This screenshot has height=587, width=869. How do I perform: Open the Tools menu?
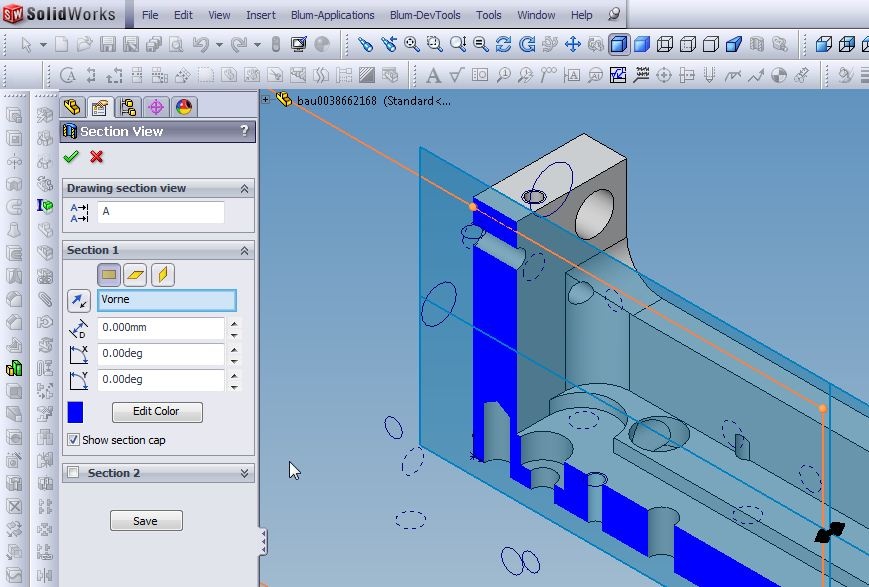[488, 15]
